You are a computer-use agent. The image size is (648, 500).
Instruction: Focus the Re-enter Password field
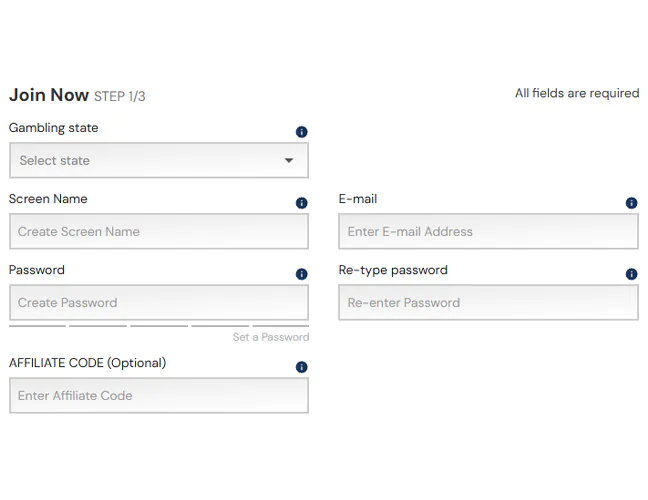point(488,303)
